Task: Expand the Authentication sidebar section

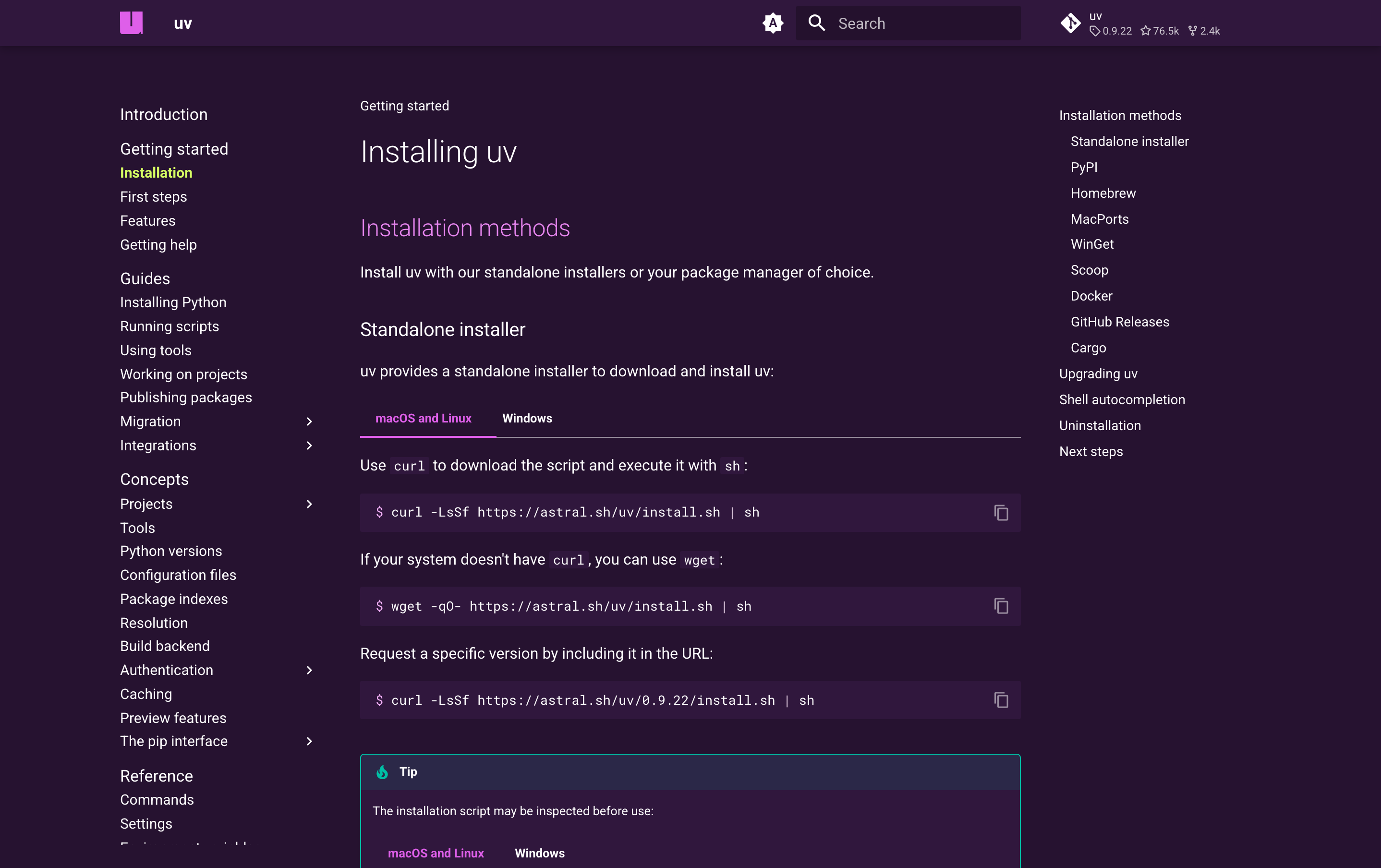Action: coord(309,670)
